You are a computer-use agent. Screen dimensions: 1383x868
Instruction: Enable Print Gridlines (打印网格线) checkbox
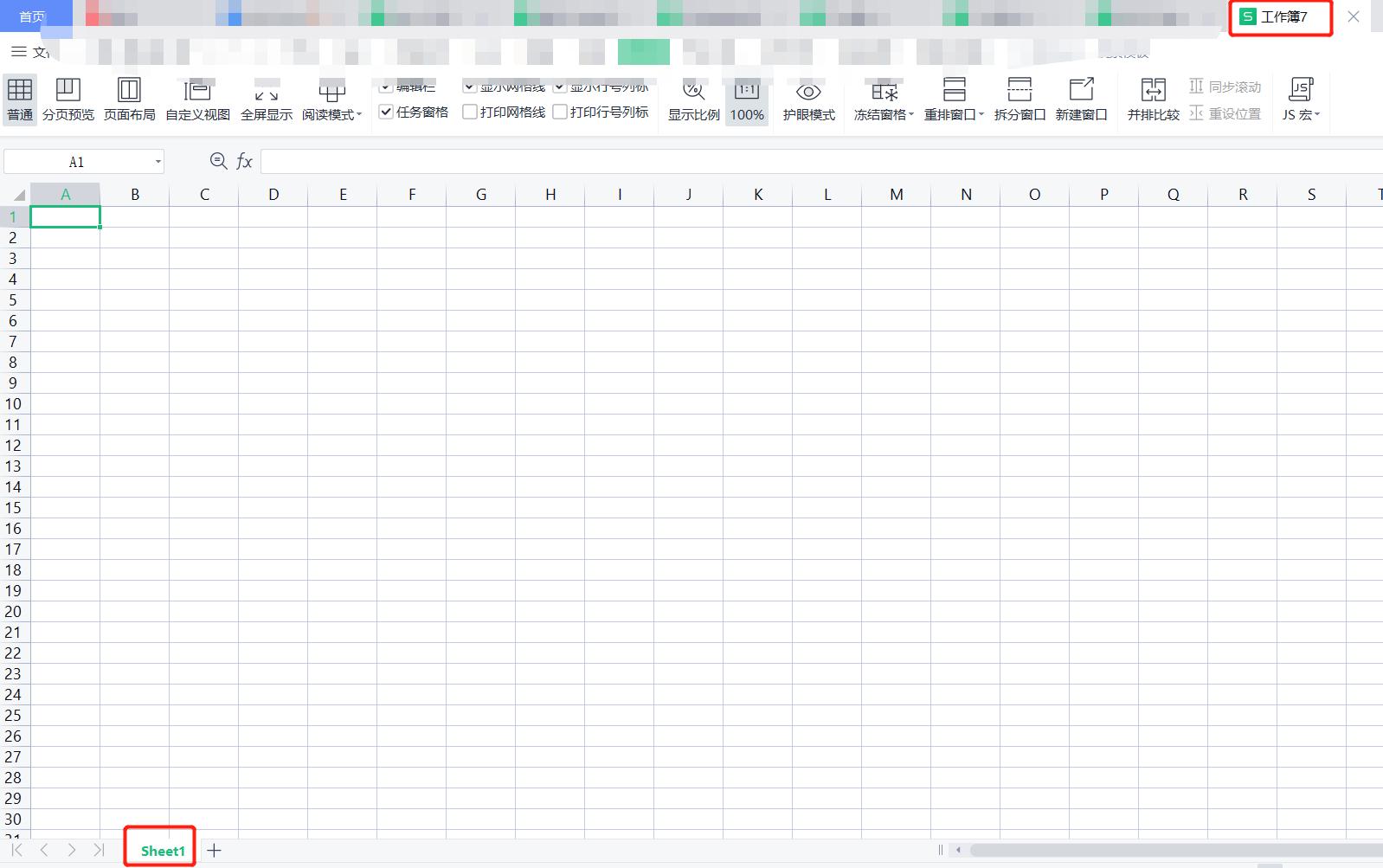click(470, 113)
